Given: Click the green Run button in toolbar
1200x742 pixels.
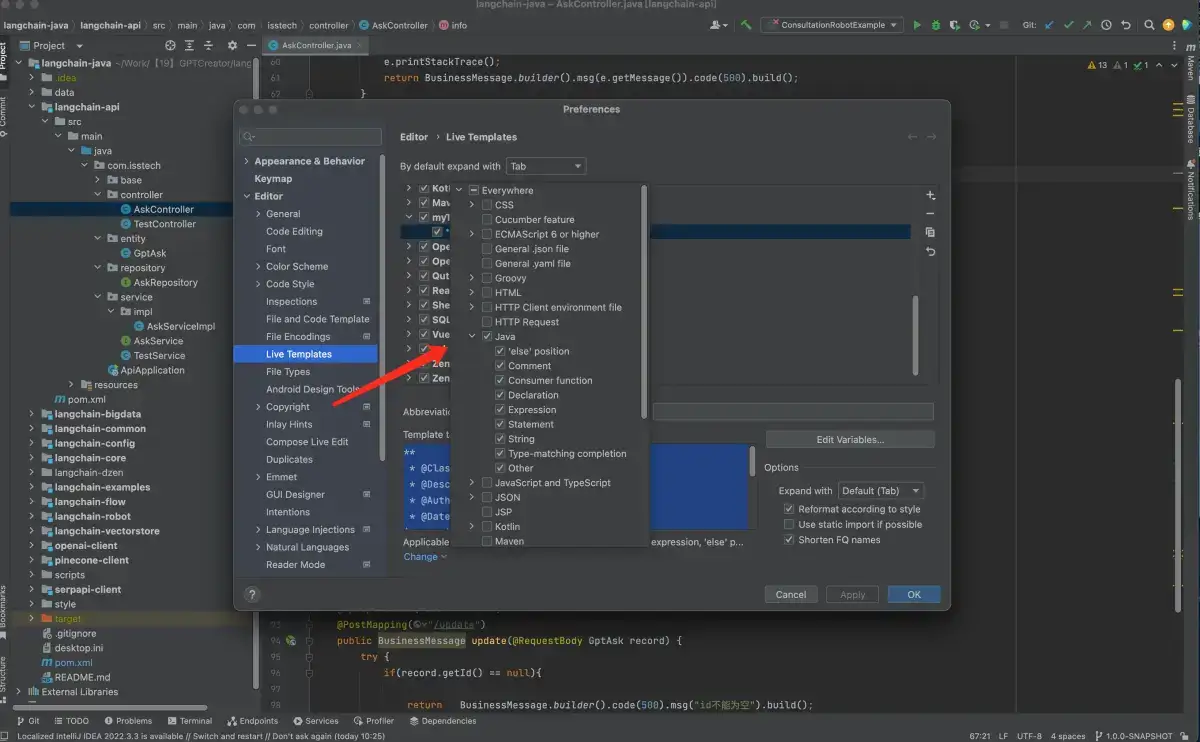Looking at the screenshot, I should click(917, 25).
